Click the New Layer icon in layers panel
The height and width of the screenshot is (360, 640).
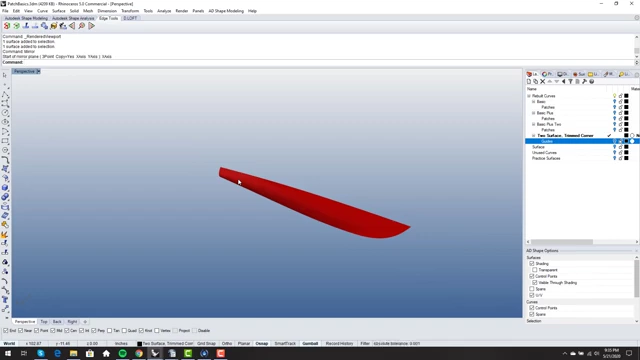pyautogui.click(x=529, y=82)
